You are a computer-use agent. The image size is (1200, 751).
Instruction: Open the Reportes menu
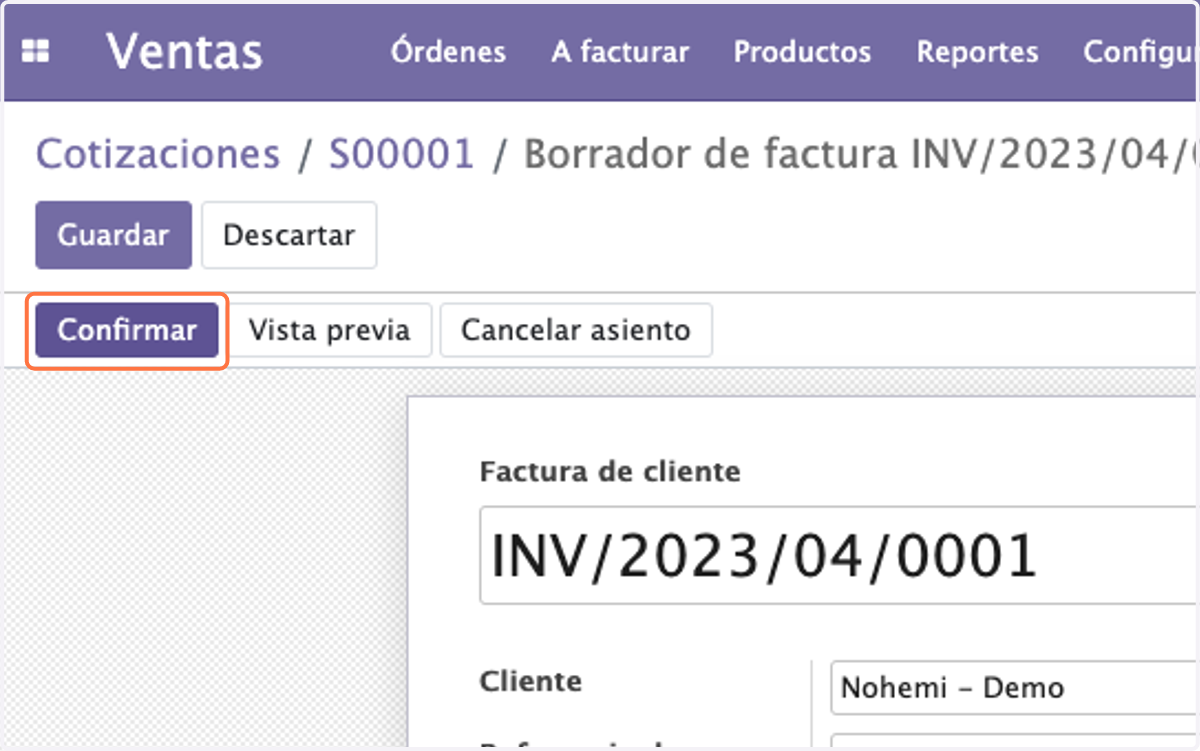click(977, 52)
